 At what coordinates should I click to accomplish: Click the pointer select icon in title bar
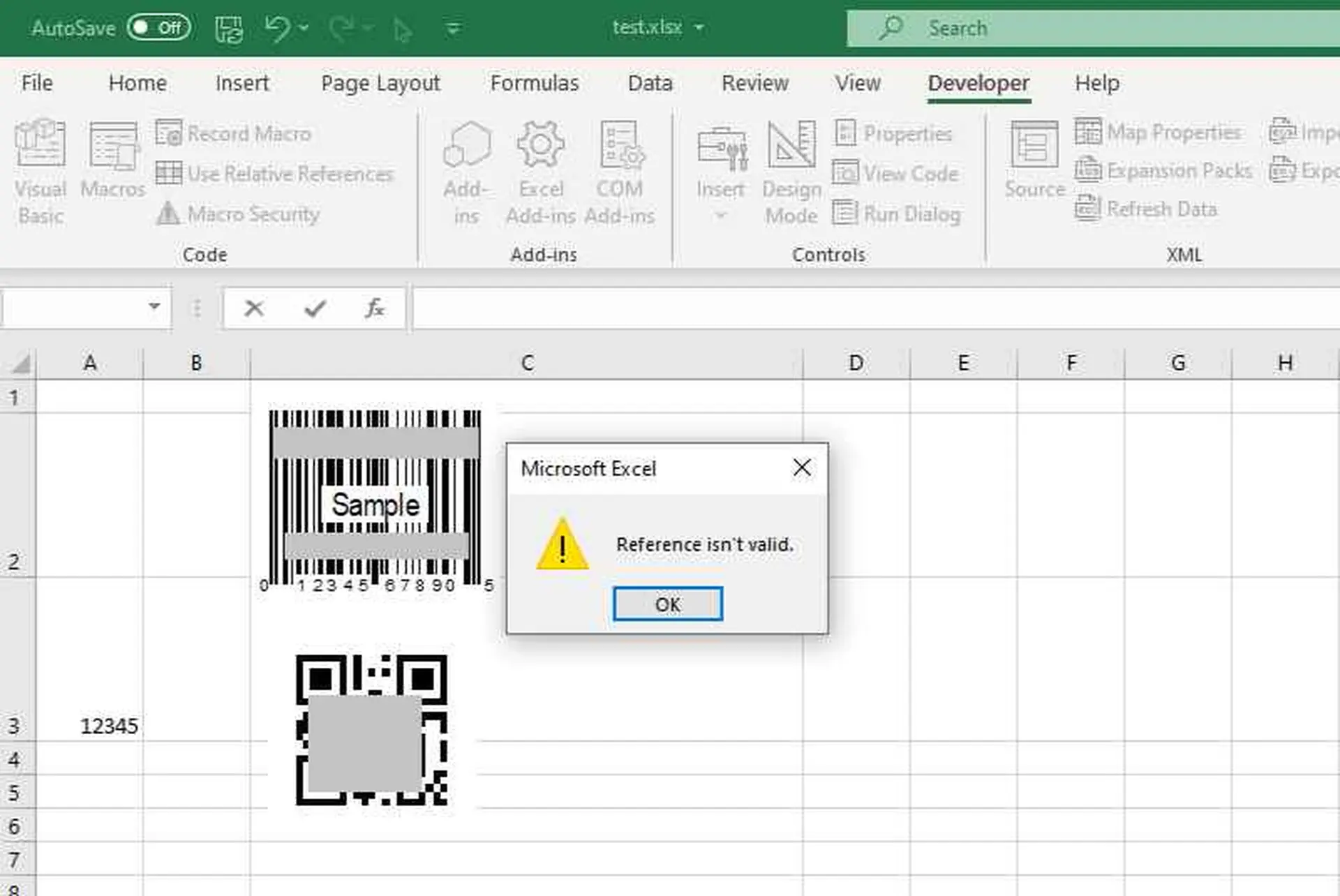click(x=403, y=29)
